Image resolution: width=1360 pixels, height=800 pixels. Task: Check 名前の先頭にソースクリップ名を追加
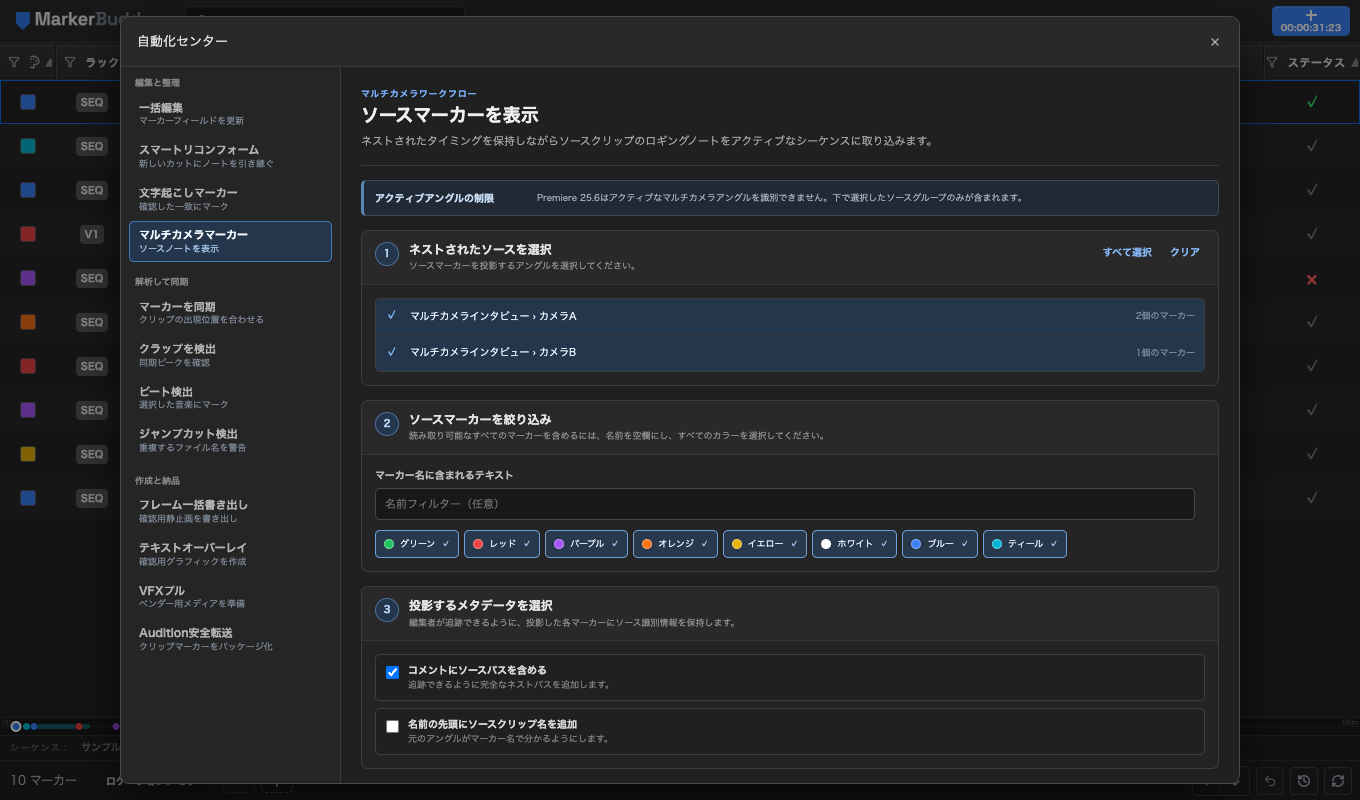click(x=393, y=727)
